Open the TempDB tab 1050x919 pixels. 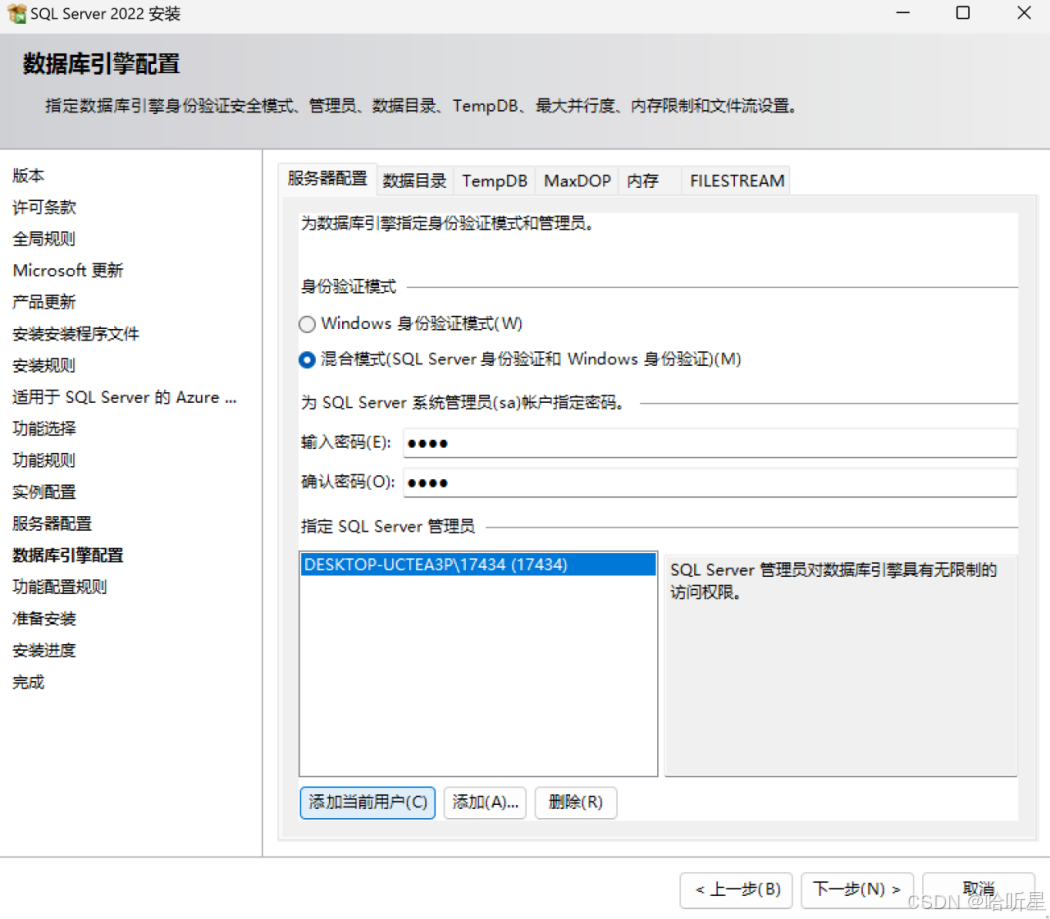494,181
